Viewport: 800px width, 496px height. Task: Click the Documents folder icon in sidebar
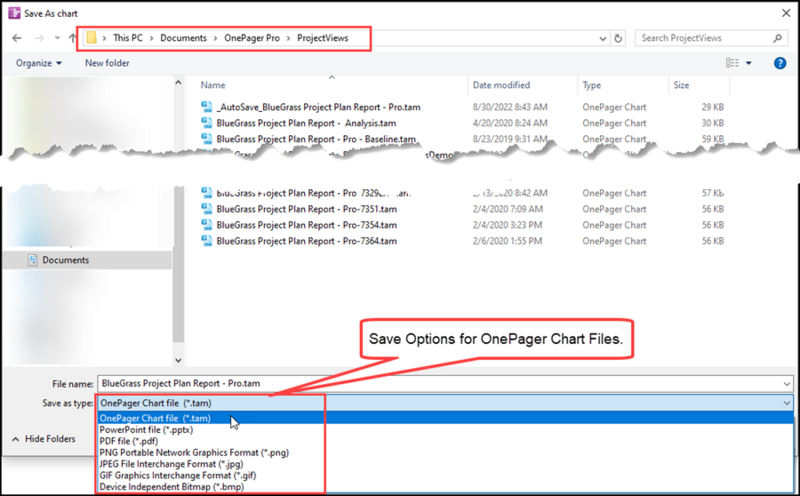(x=33, y=260)
